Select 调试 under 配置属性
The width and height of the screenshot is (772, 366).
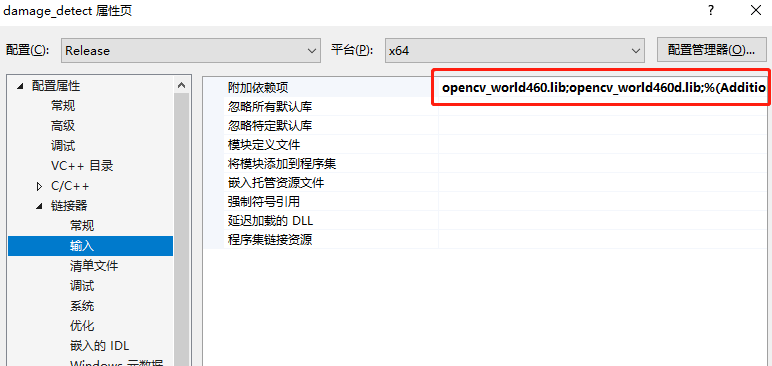pos(63,146)
